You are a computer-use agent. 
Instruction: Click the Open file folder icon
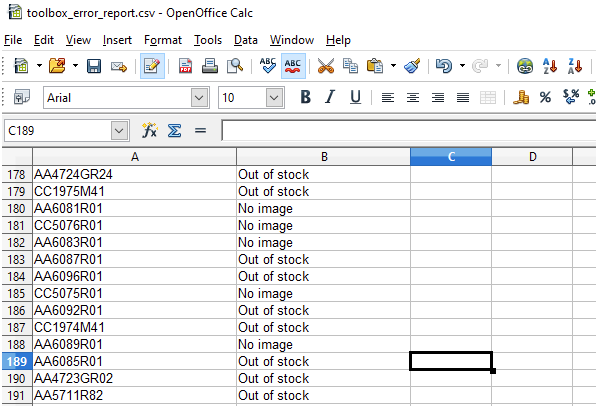[x=57, y=66]
